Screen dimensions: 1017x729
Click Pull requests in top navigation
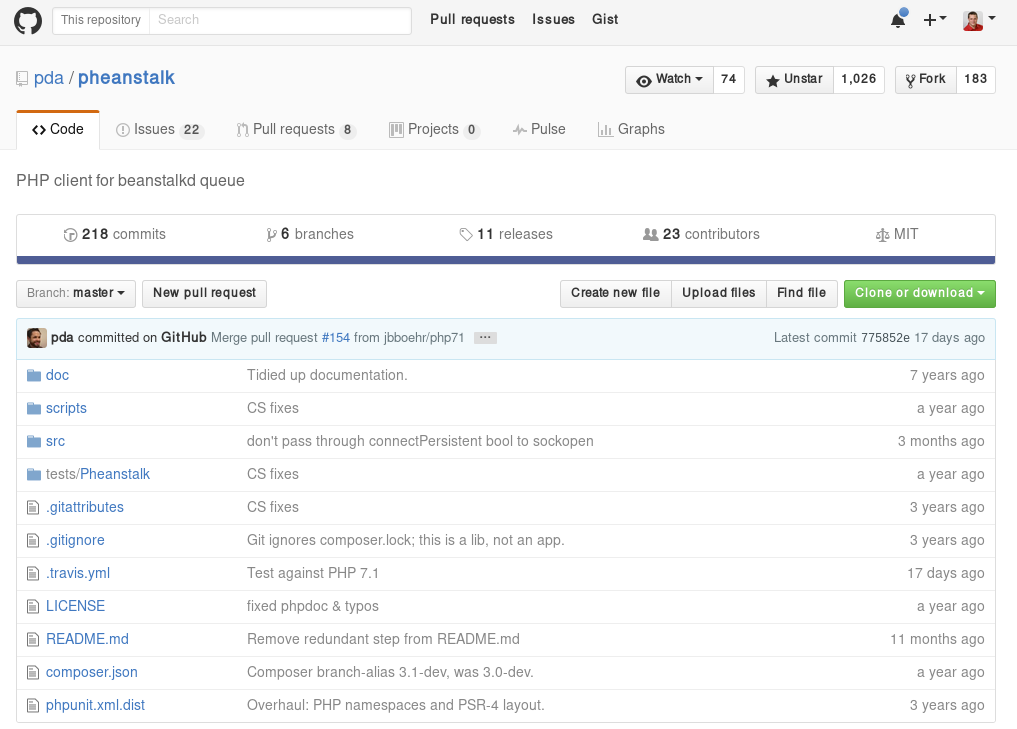(472, 19)
